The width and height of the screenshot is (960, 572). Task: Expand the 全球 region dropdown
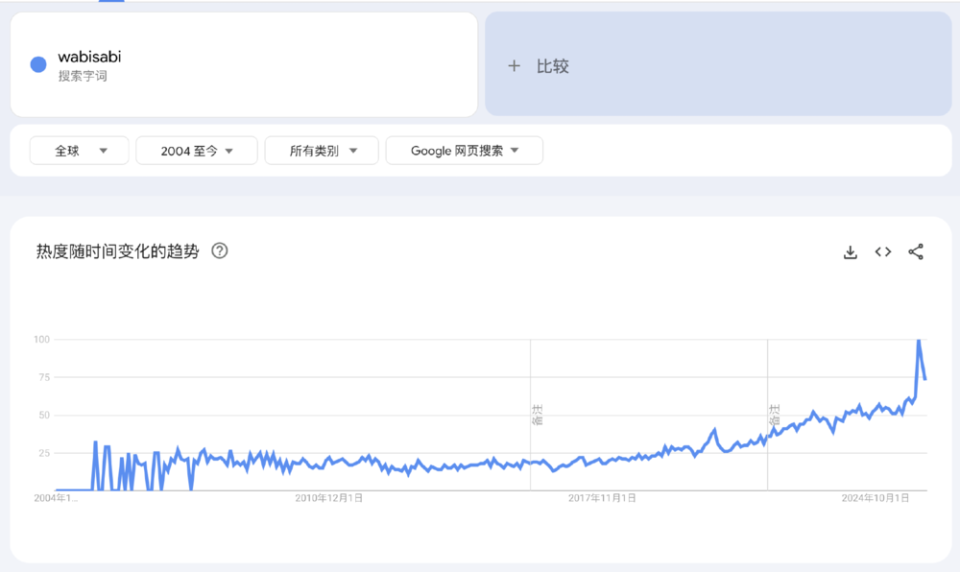click(79, 151)
